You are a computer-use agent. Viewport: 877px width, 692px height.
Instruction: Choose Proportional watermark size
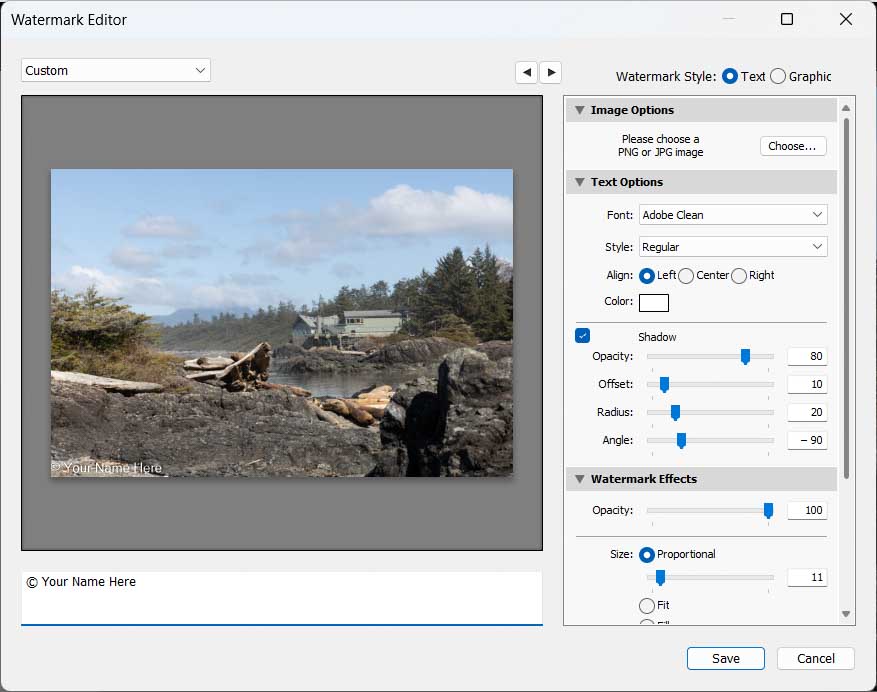tap(647, 555)
